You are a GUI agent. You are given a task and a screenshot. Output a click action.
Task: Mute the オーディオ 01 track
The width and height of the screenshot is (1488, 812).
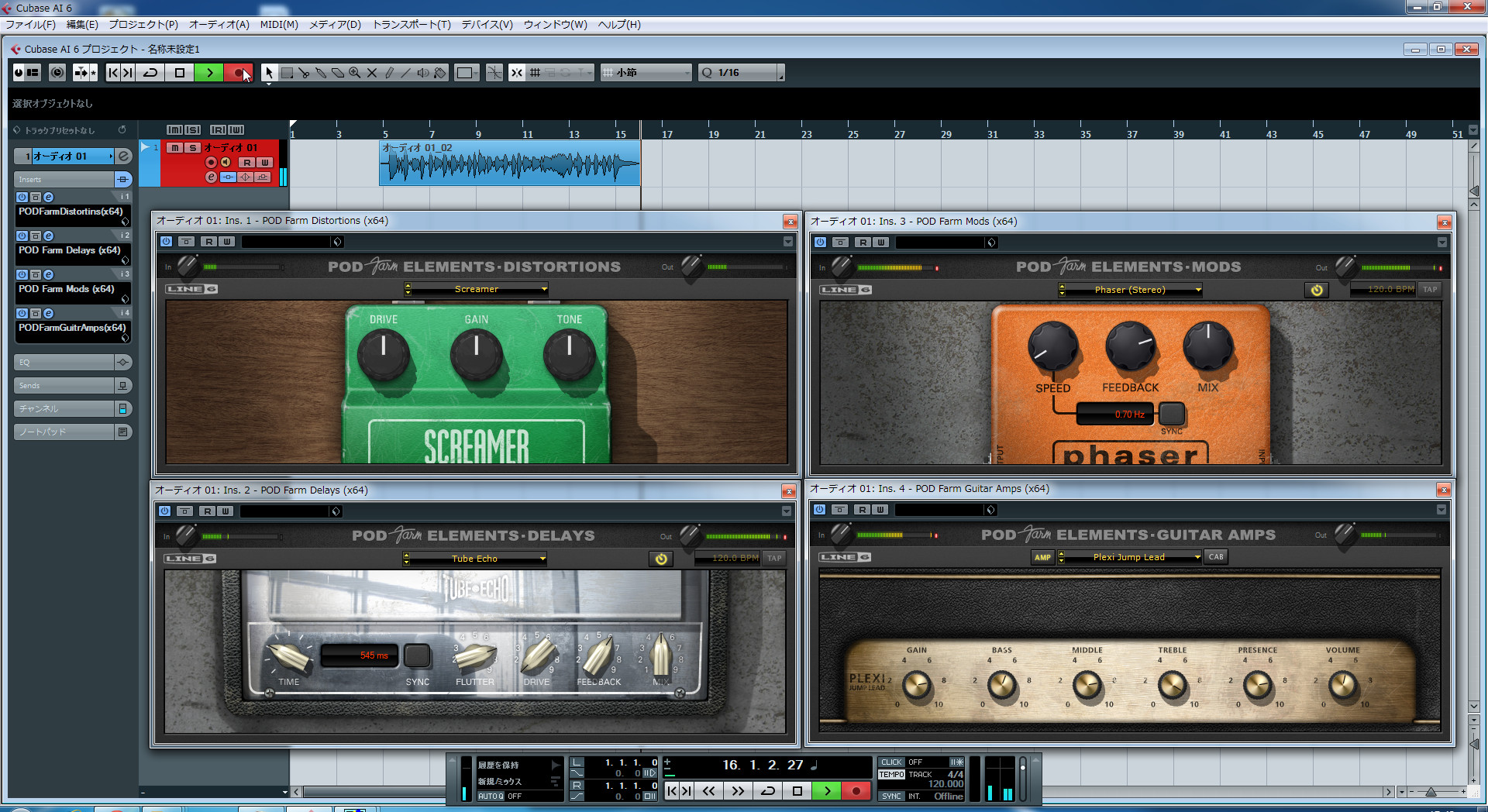coord(175,147)
